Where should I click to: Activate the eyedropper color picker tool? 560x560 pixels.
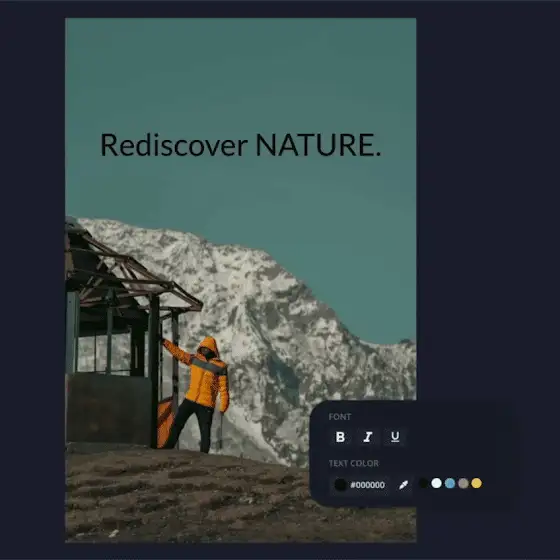coord(403,485)
